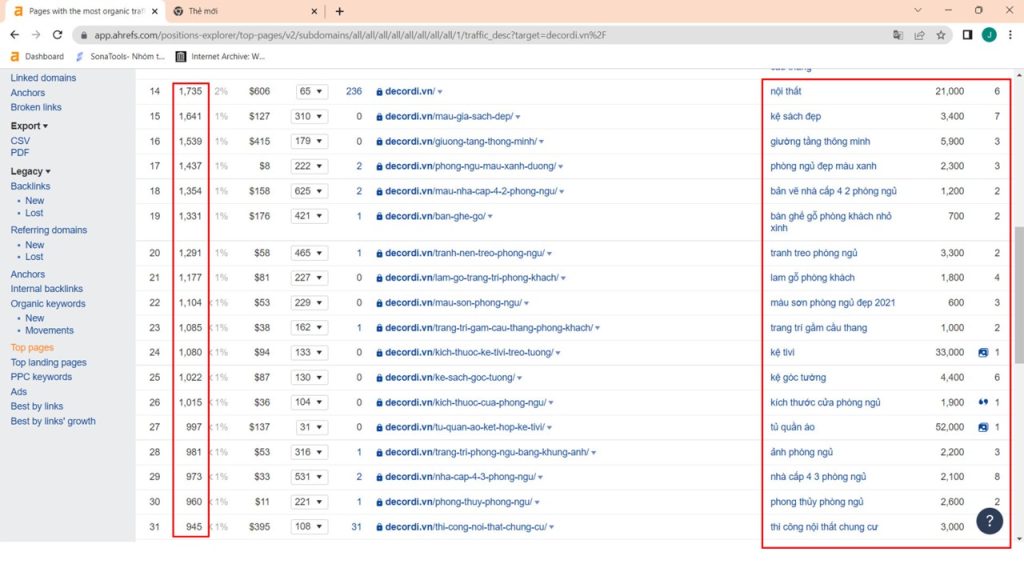Export the report as PDF
Screen dimensions: 1024x576
point(20,153)
